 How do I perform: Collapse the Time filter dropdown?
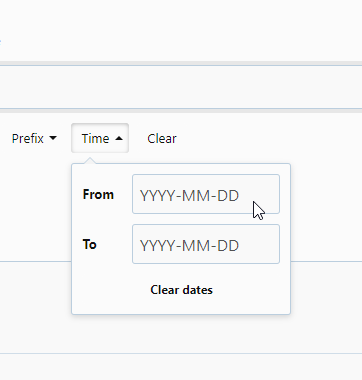click(100, 138)
